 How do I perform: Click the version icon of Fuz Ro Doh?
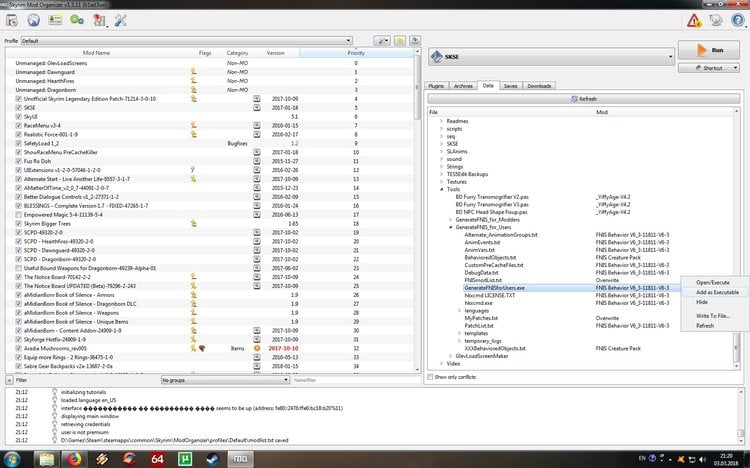tap(257, 161)
